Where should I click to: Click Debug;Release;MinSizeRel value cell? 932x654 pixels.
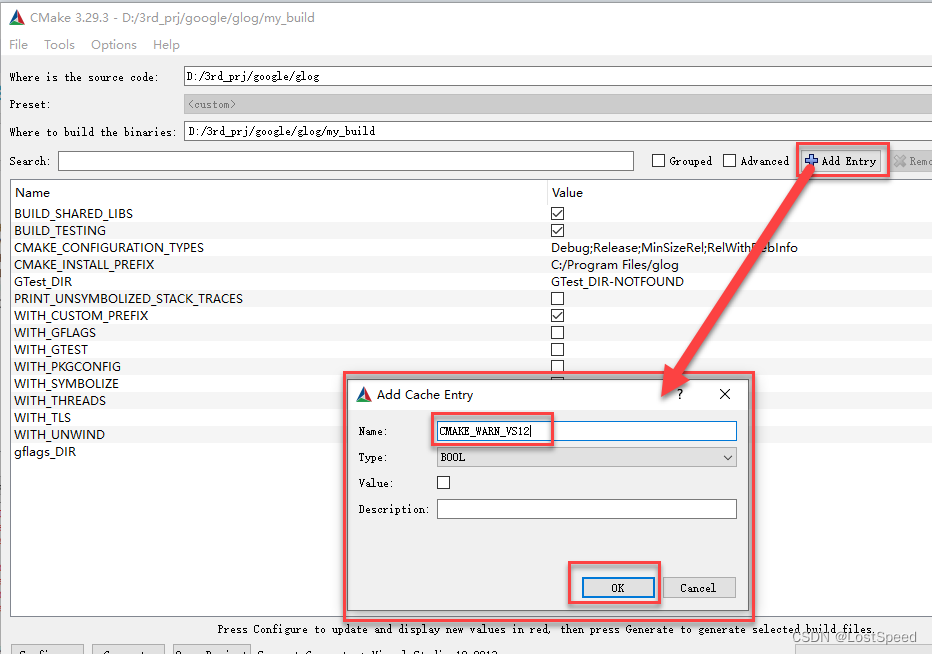pyautogui.click(x=674, y=247)
